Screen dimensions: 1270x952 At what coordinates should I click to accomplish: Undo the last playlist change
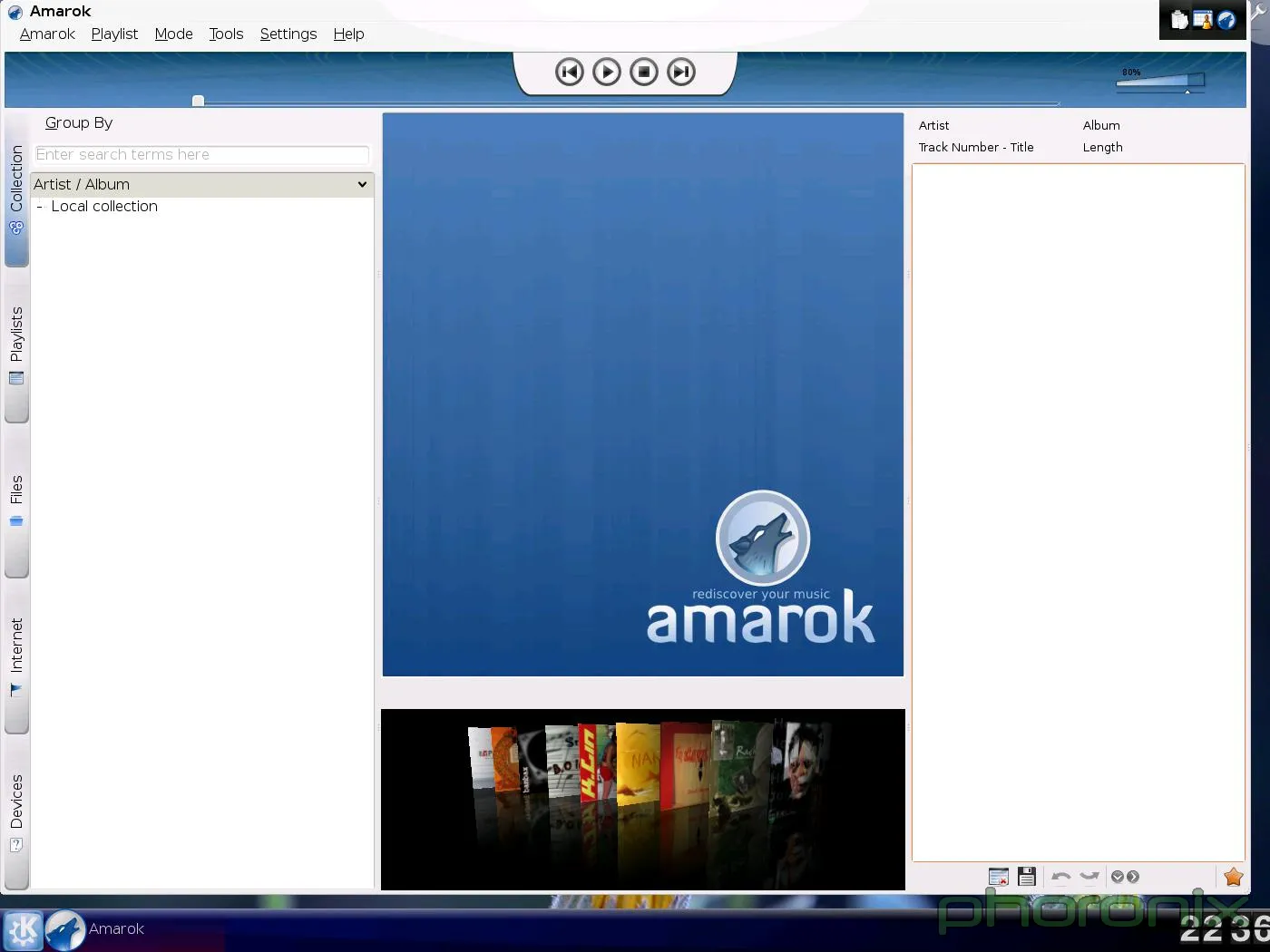point(1061,877)
